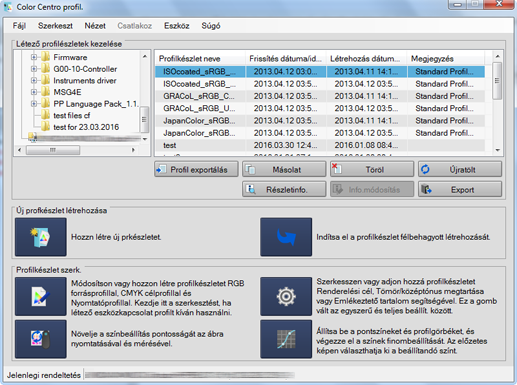Click the folder tree scroll right arrow

tap(133, 150)
